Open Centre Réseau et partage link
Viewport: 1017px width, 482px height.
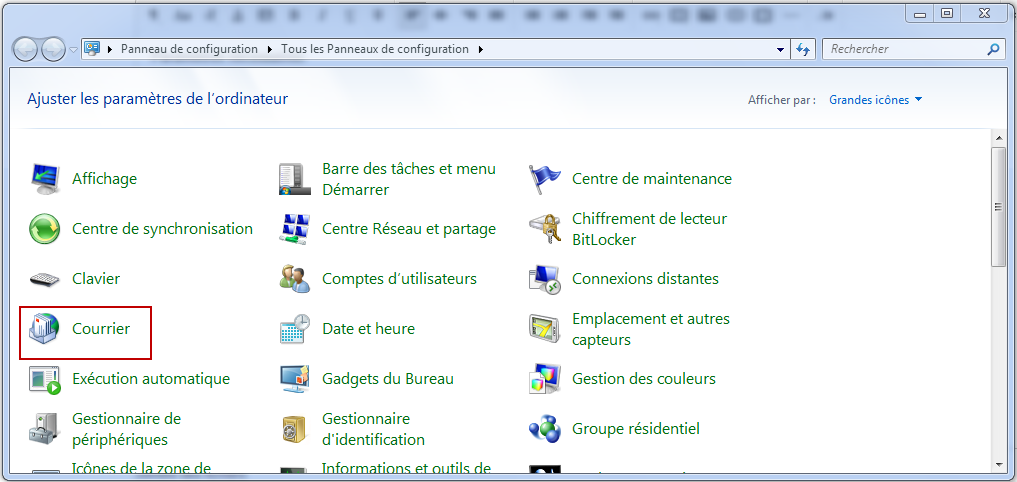click(x=408, y=229)
